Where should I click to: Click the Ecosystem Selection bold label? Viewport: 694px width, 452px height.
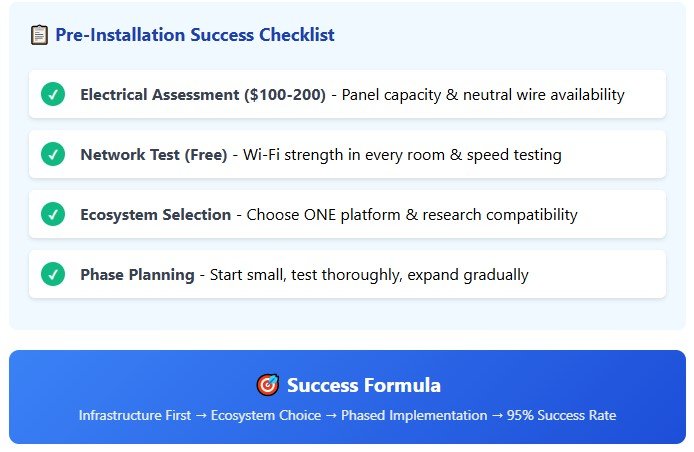(155, 215)
